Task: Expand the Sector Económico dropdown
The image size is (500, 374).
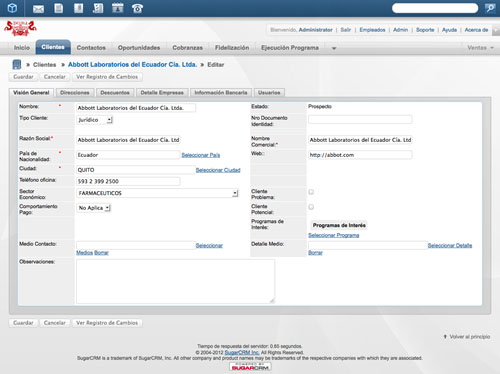Action: pos(157,193)
